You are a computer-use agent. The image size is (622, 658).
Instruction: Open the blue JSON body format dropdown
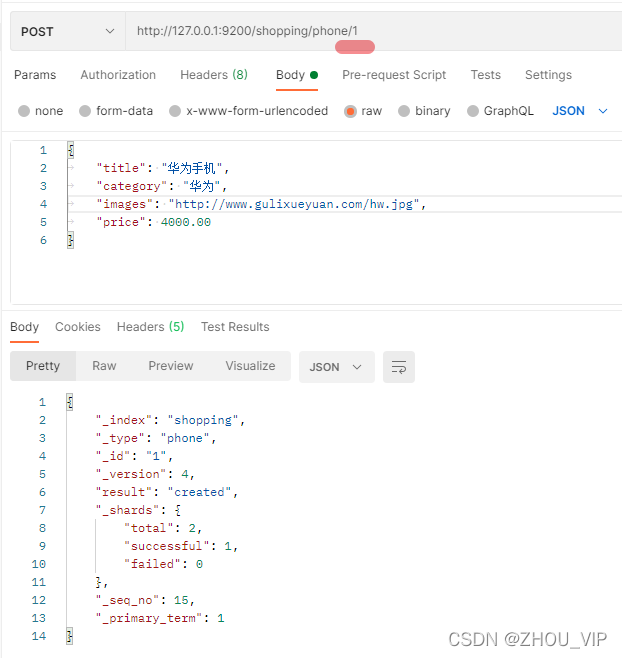click(580, 111)
